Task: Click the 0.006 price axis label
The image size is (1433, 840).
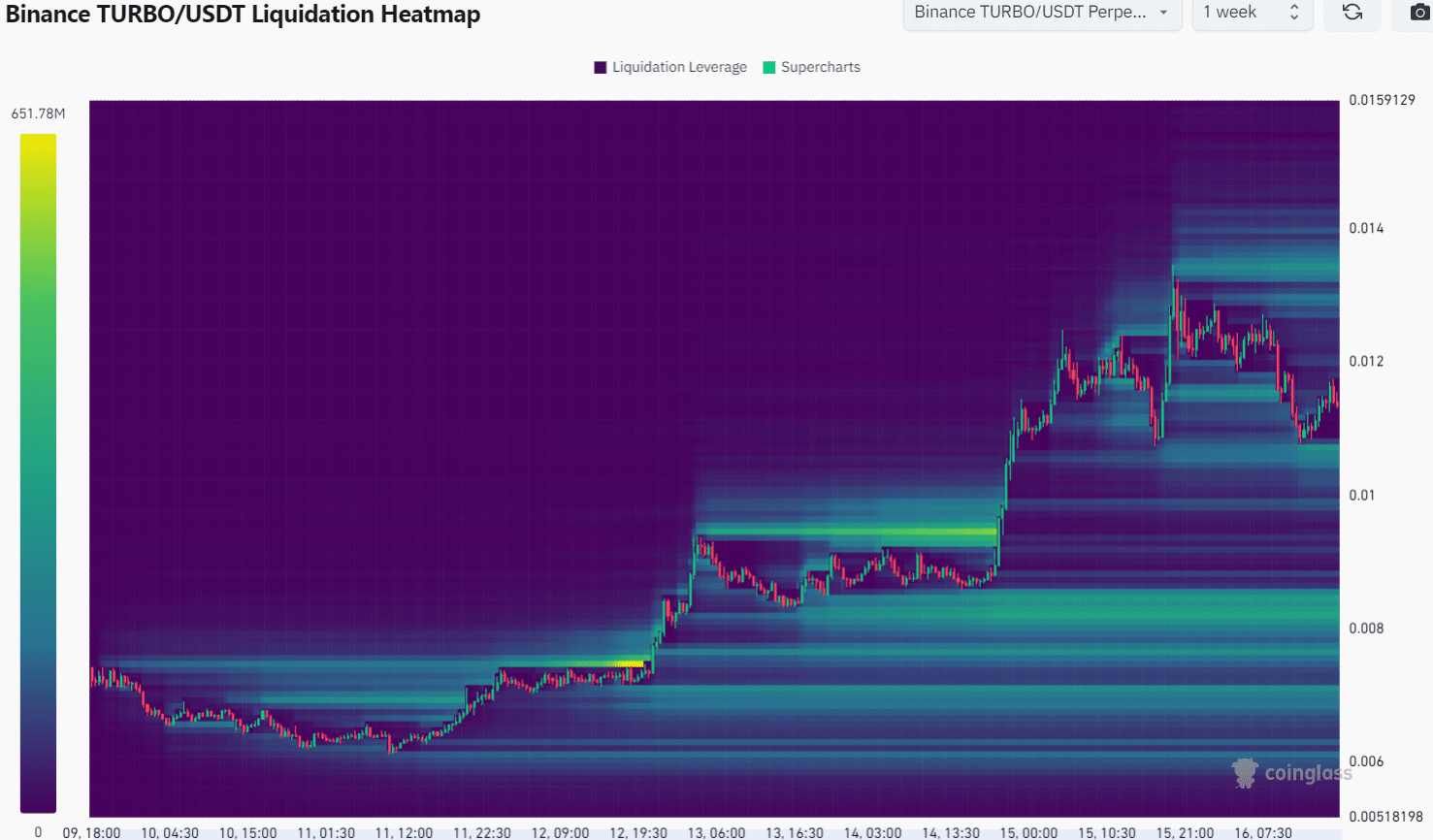Action: click(x=1366, y=760)
